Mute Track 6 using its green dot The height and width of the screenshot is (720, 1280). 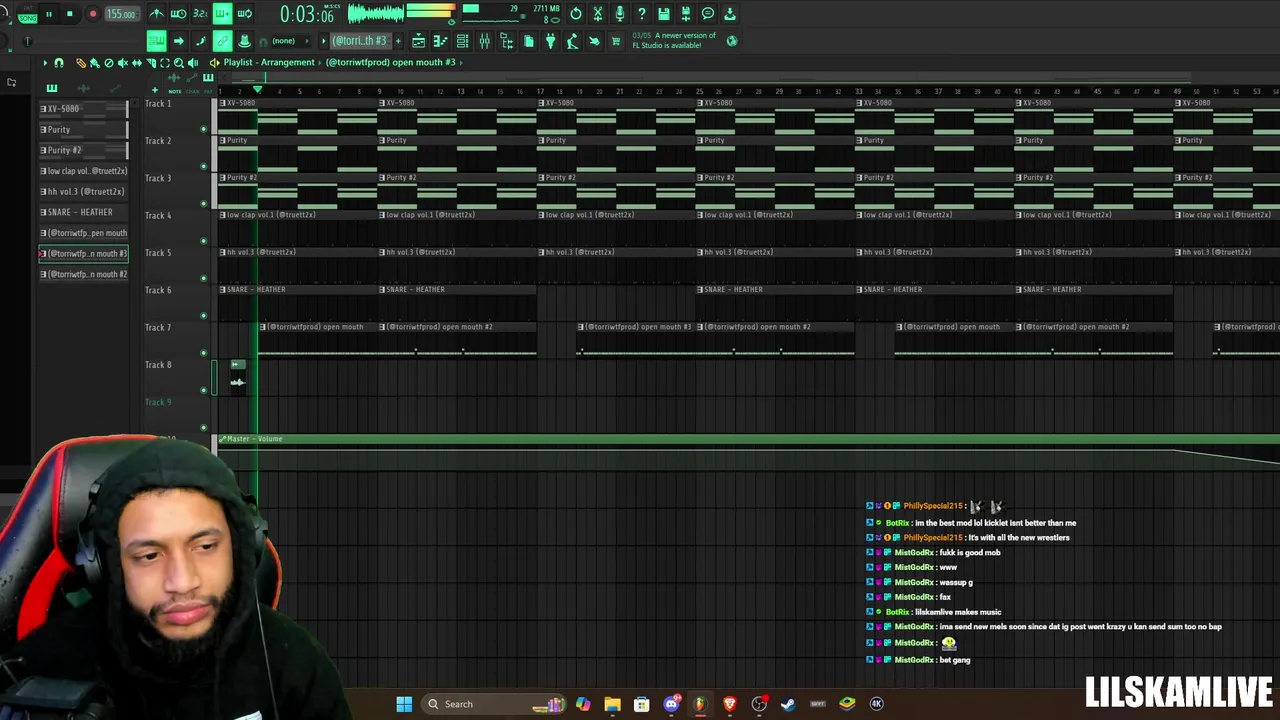pos(204,316)
